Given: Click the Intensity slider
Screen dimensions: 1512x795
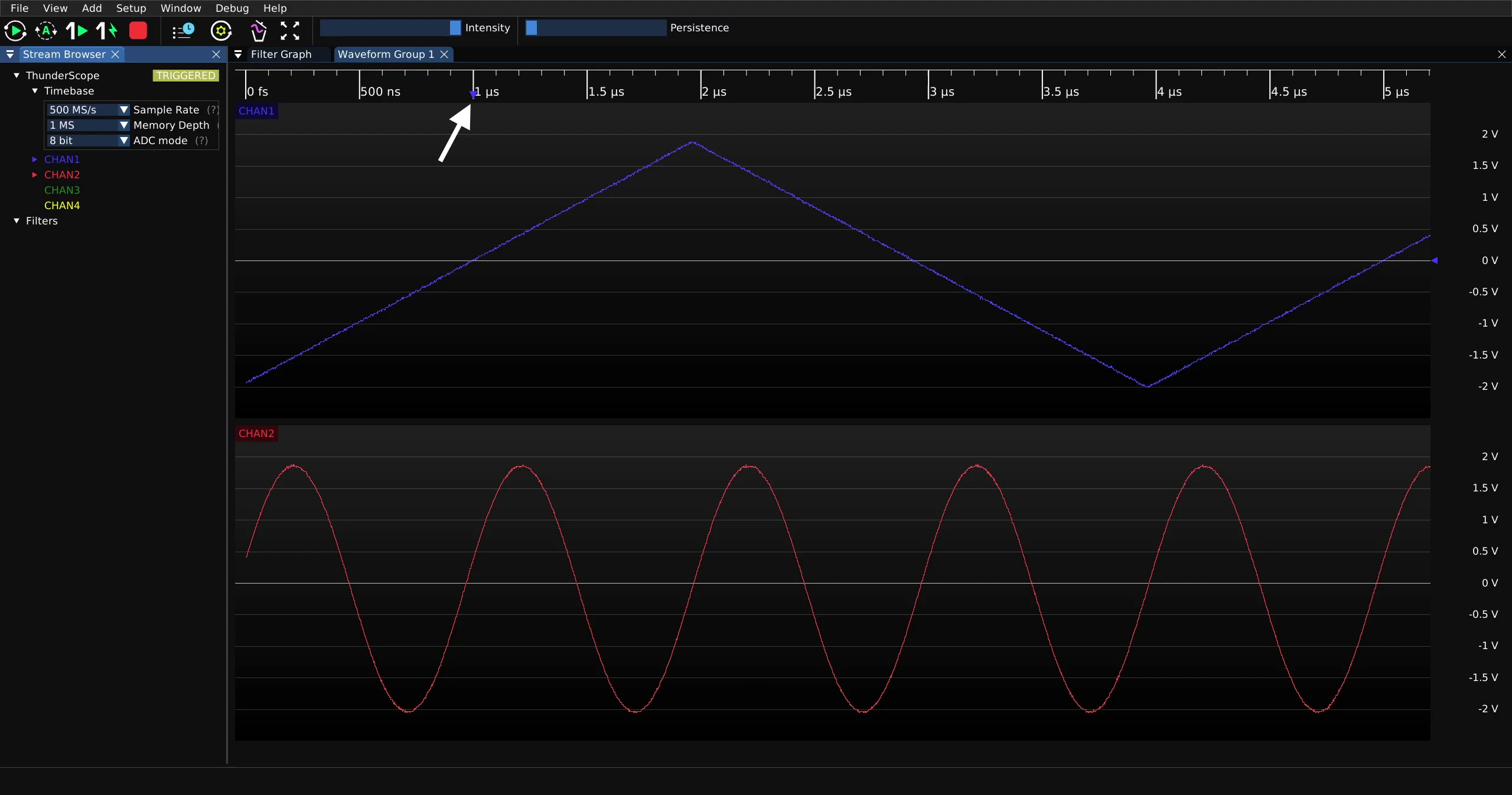Looking at the screenshot, I should (390, 28).
